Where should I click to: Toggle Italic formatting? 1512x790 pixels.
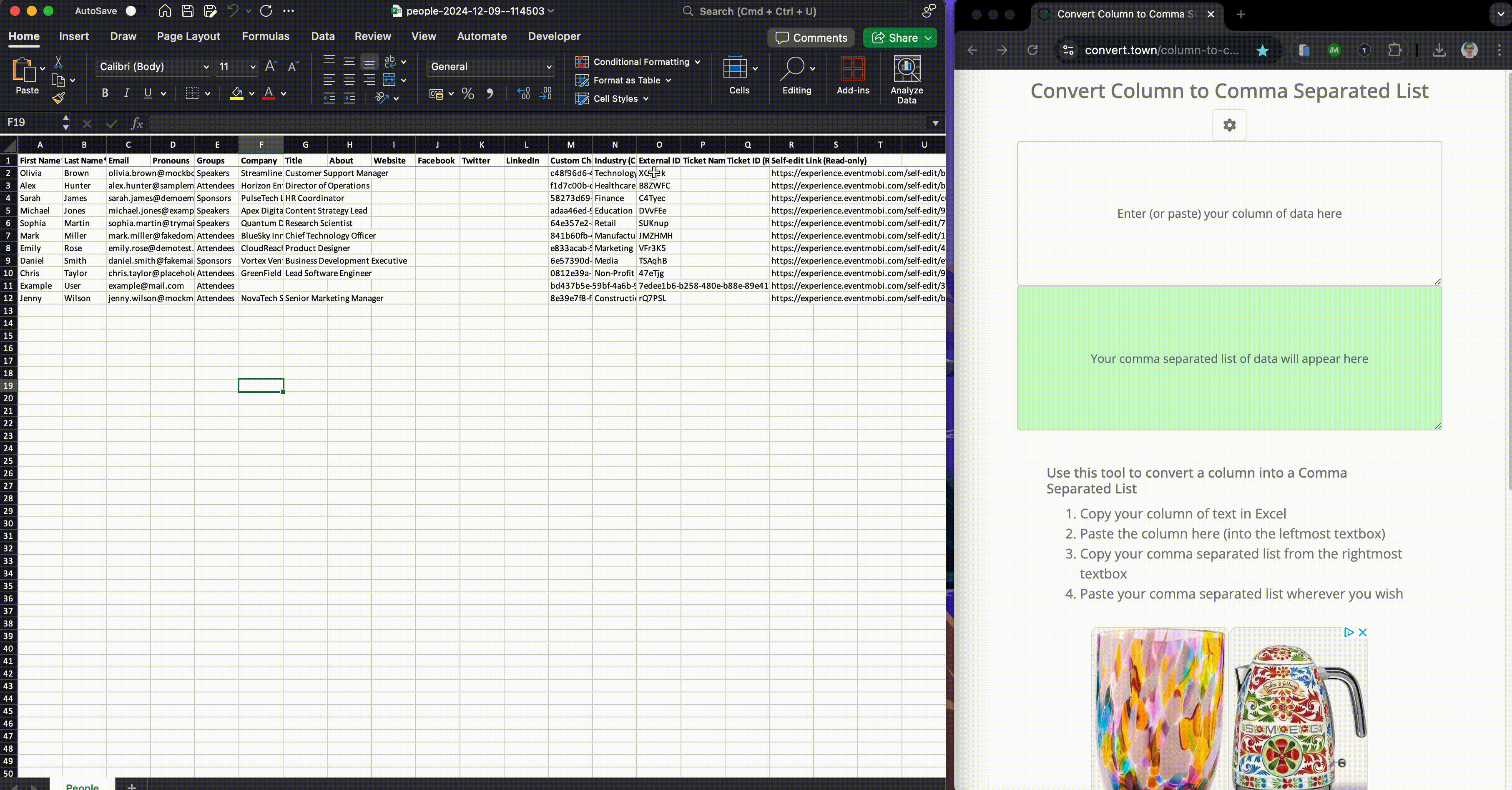126,93
